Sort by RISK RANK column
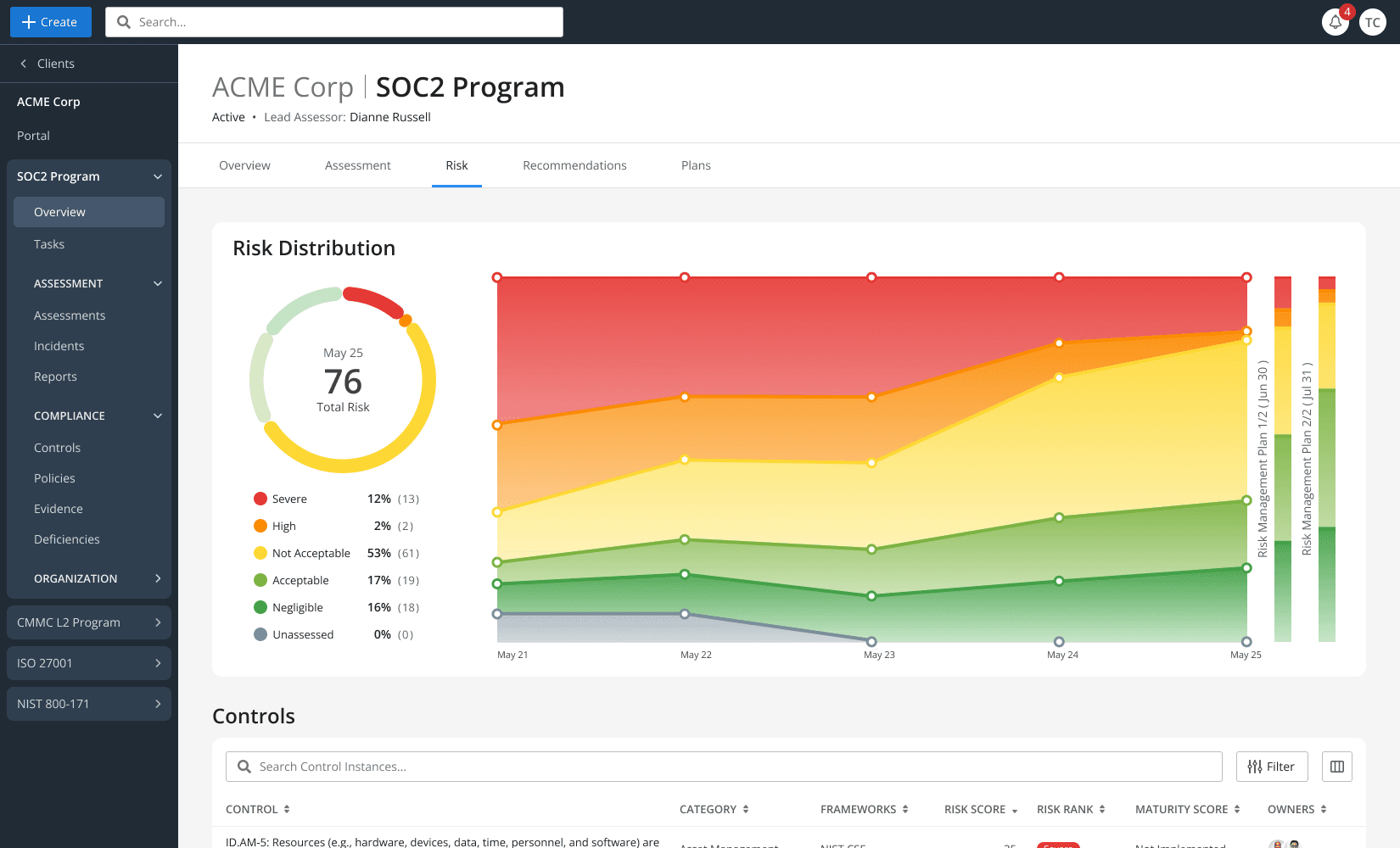 coord(1071,810)
